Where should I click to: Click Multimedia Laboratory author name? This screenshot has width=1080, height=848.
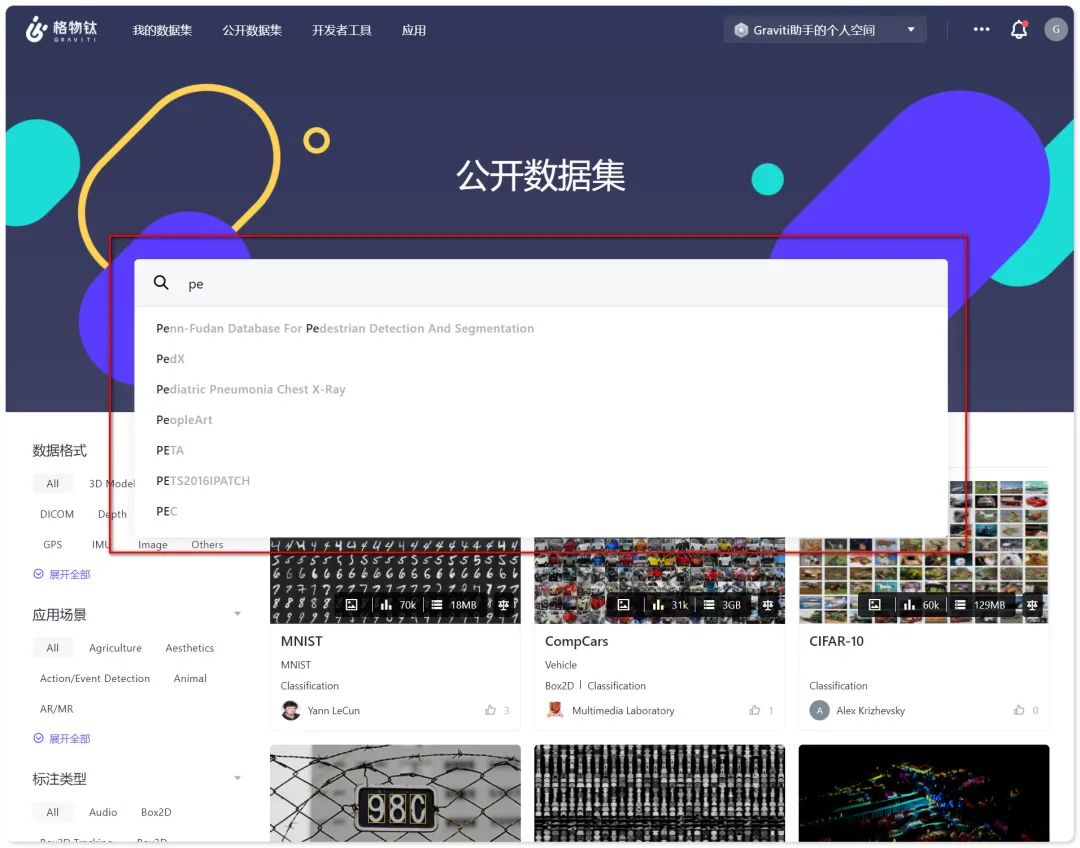click(x=623, y=710)
